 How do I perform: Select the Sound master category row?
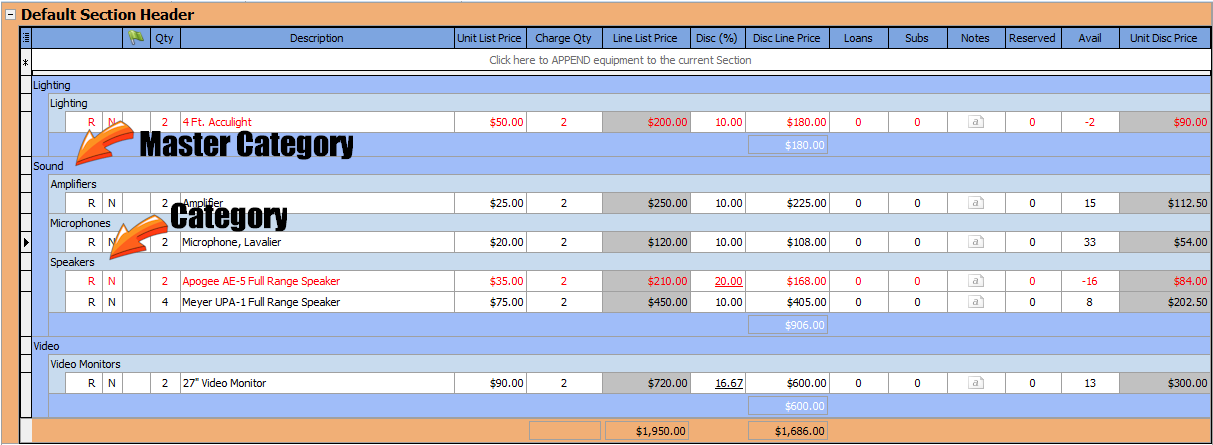pyautogui.click(x=49, y=166)
